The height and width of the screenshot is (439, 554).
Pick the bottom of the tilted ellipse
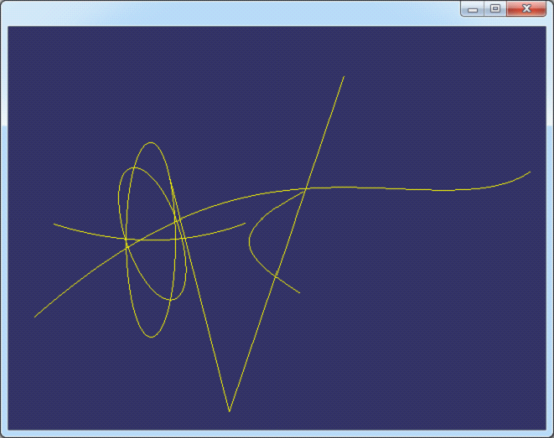coord(171,300)
